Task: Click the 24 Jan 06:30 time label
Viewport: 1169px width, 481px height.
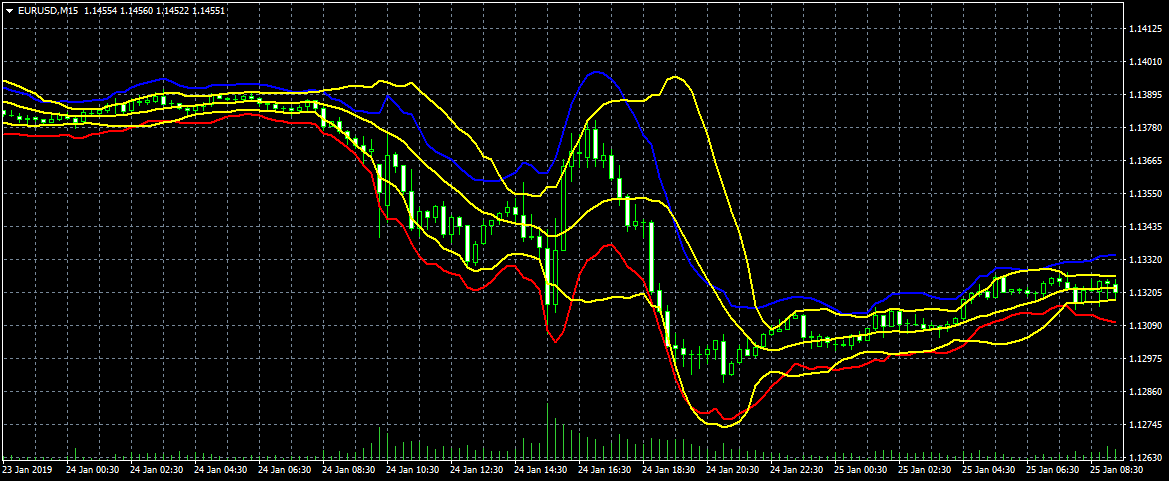Action: pyautogui.click(x=285, y=471)
